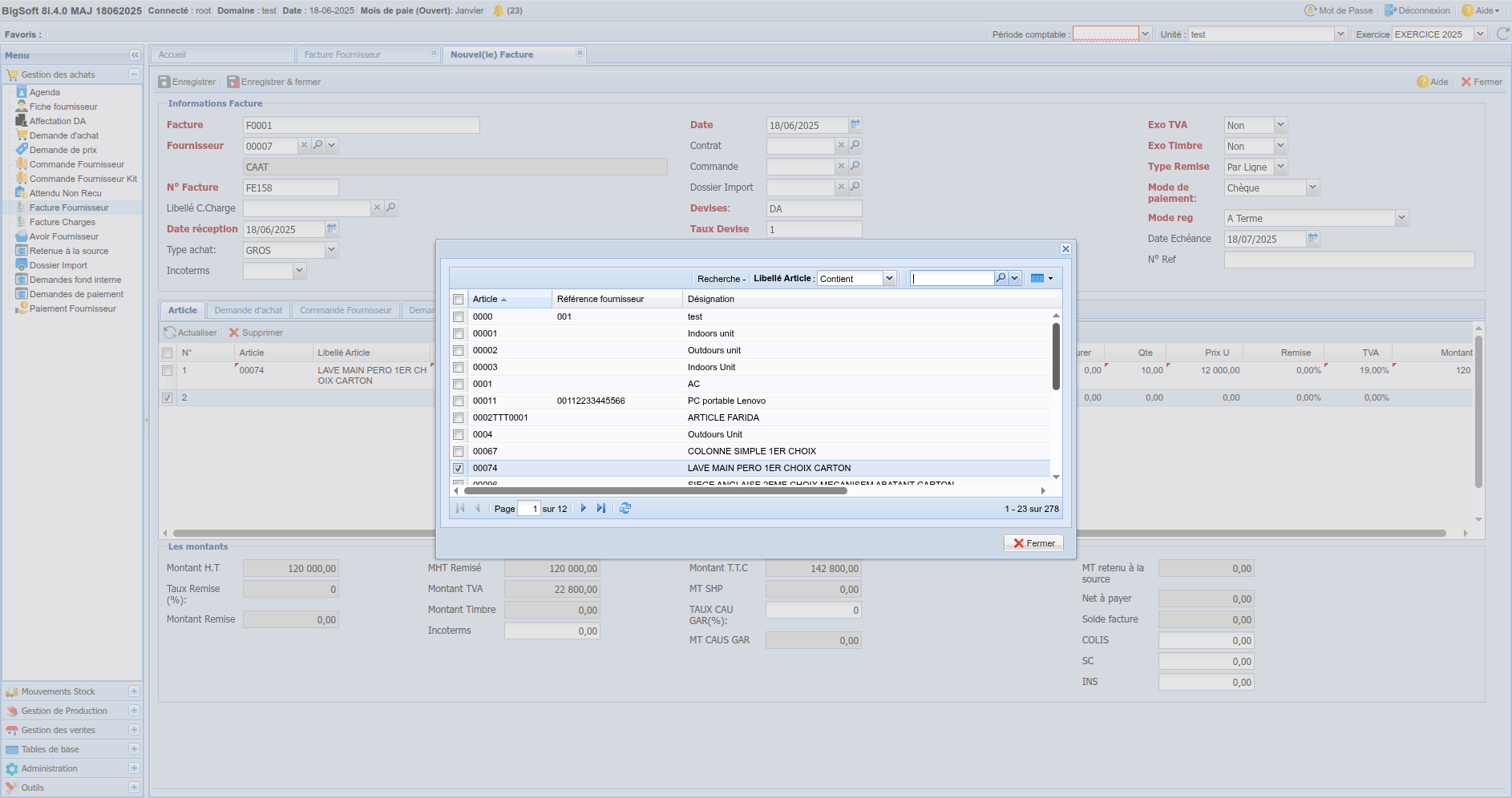This screenshot has height=798, width=1512.
Task: Click the search text field in popup
Action: click(x=952, y=278)
